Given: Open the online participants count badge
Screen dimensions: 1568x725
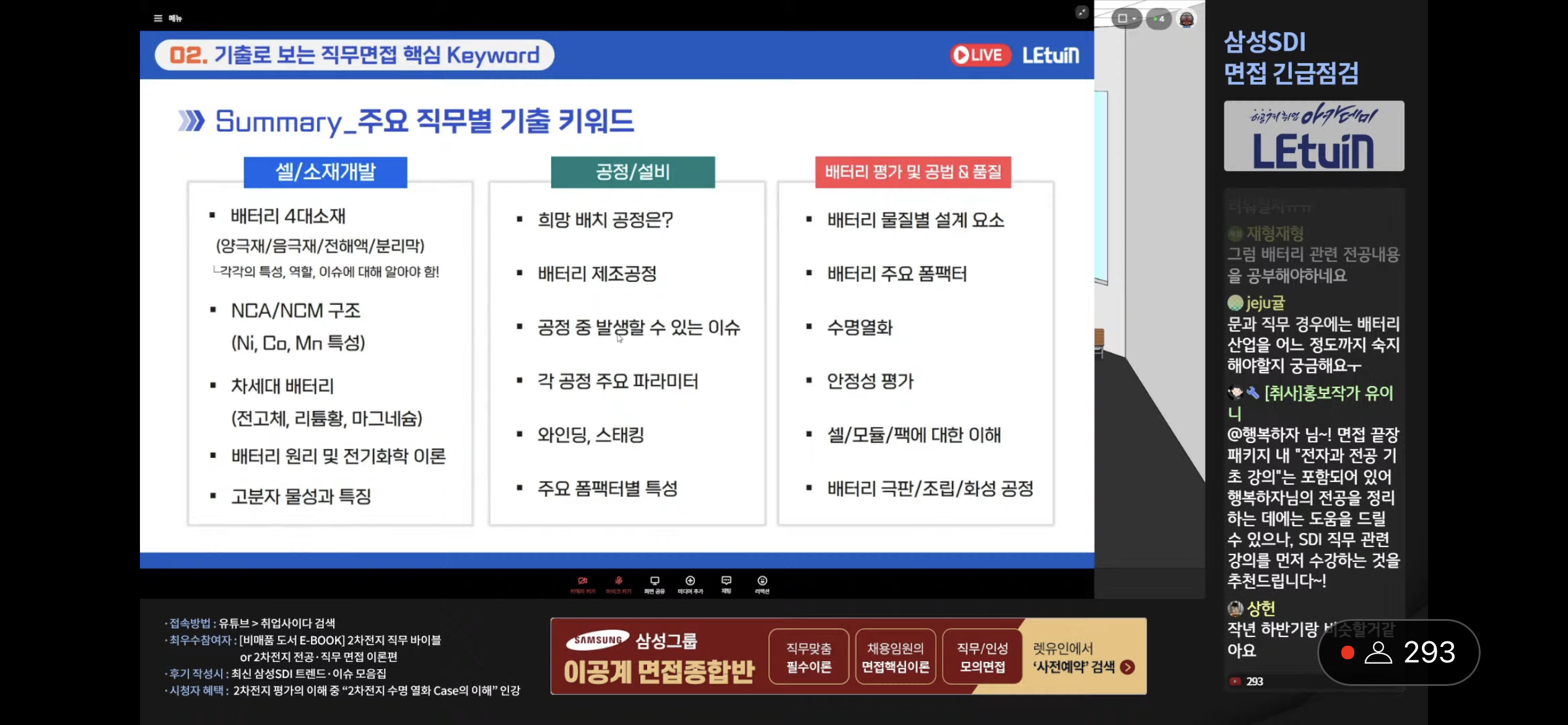Looking at the screenshot, I should click(x=1159, y=19).
